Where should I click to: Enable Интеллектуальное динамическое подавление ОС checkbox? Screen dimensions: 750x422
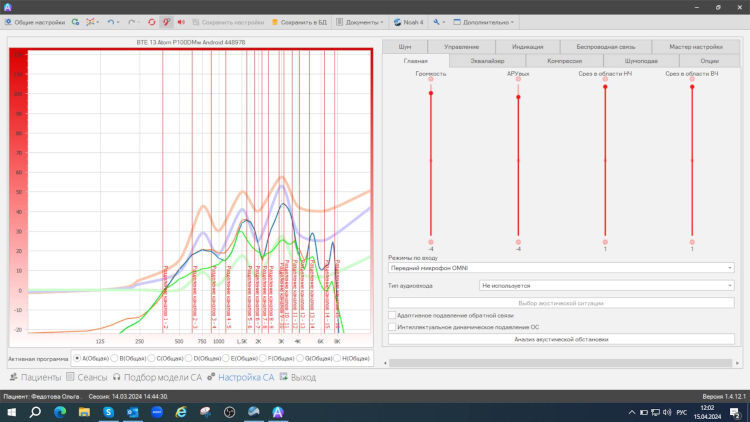click(392, 327)
